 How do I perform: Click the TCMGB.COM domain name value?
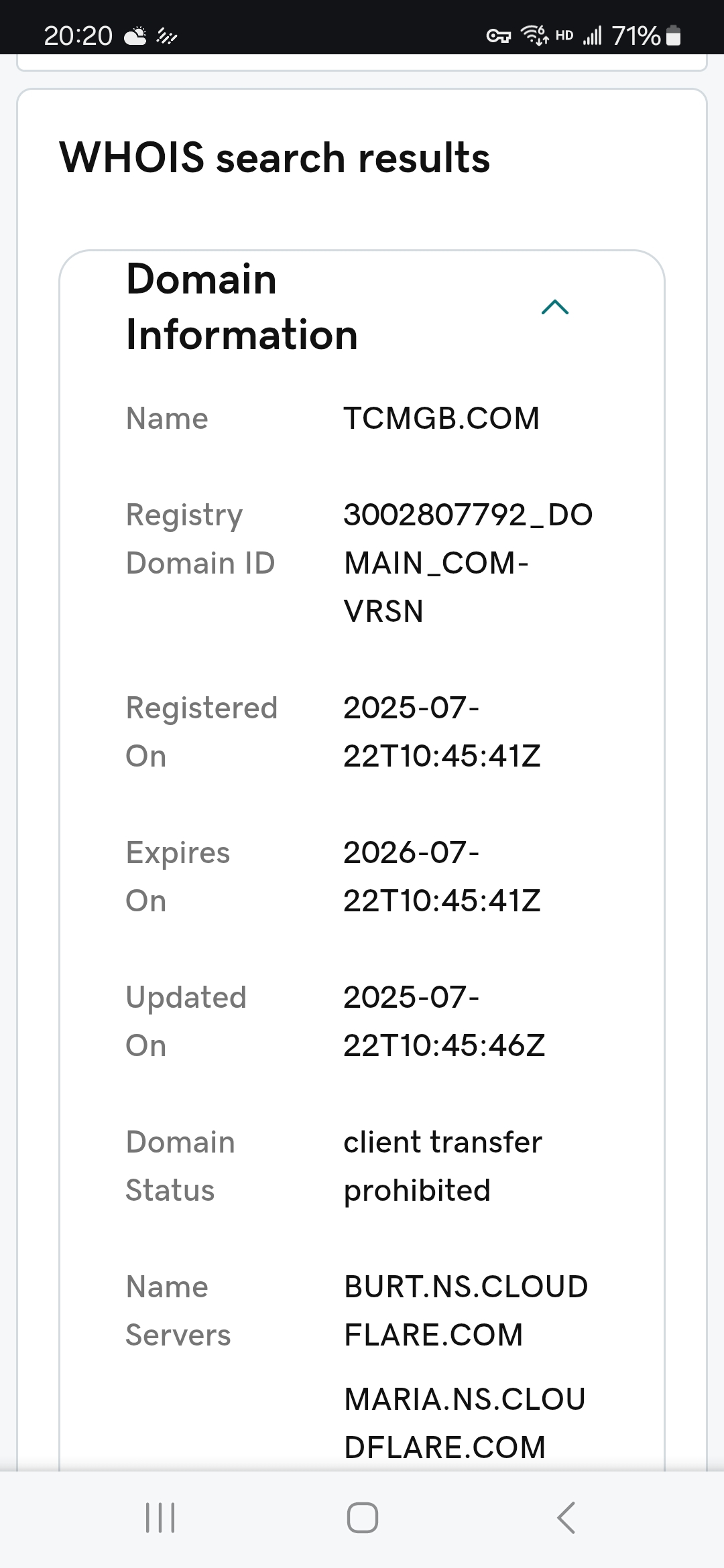pos(441,419)
